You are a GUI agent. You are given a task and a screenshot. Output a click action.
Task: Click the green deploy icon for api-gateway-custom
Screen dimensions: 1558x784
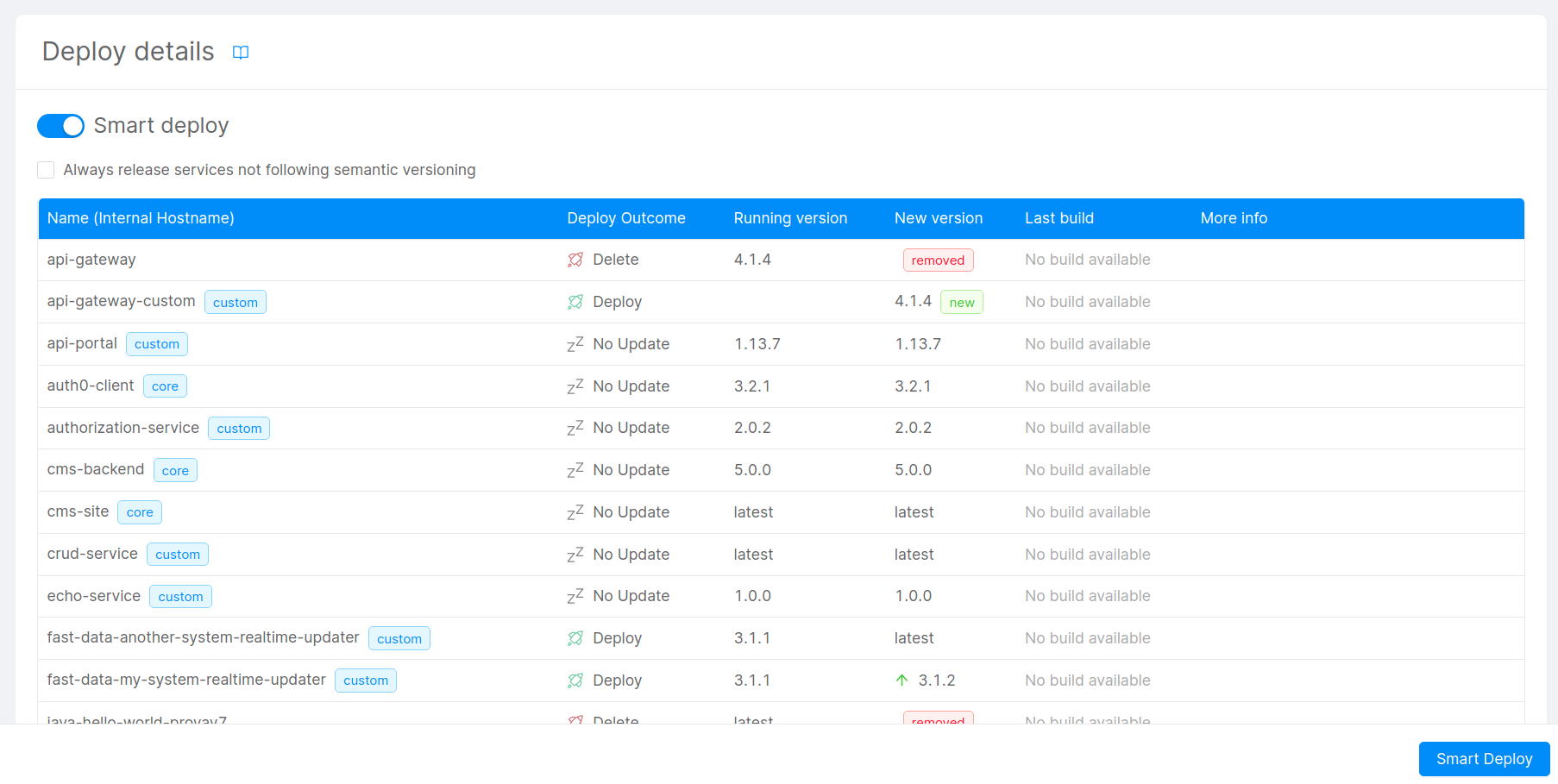(575, 301)
